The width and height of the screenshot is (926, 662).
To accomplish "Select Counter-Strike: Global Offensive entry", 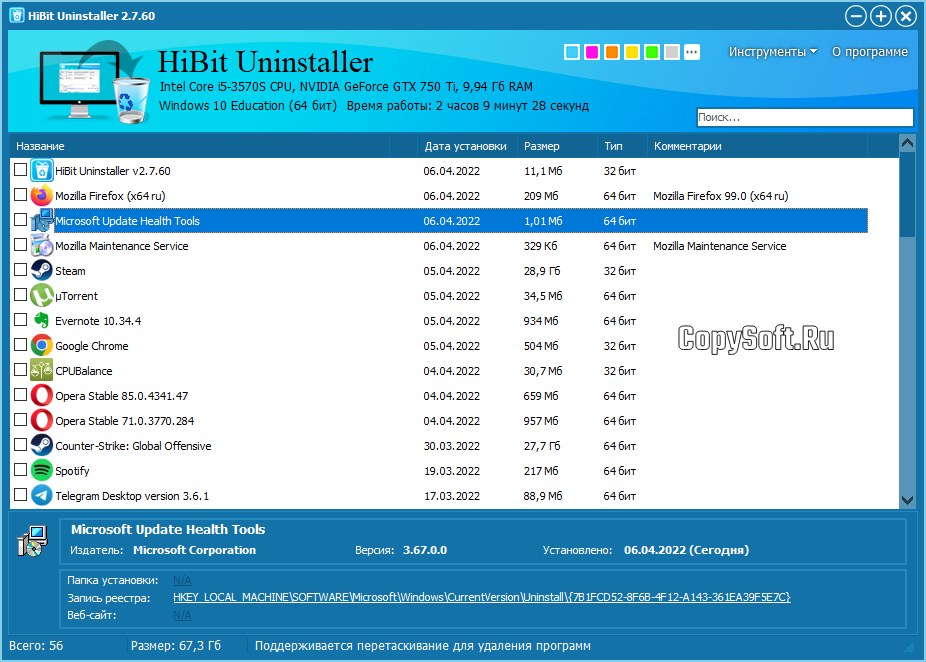I will 133,446.
